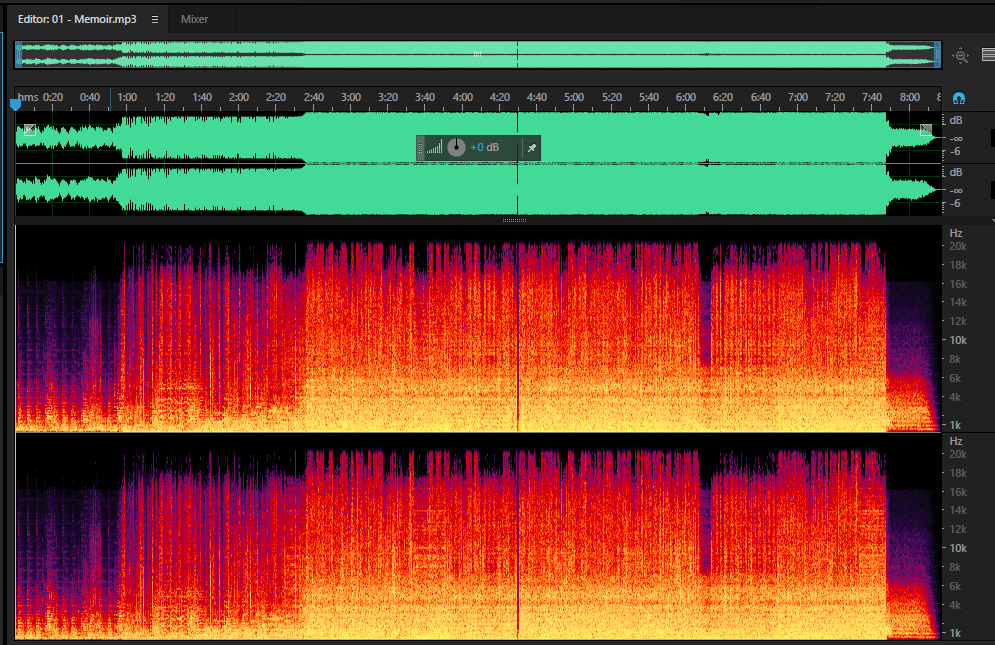Viewport: 995px width, 645px height.
Task: Pin the volume HUD with the pushpin icon
Action: [532, 148]
